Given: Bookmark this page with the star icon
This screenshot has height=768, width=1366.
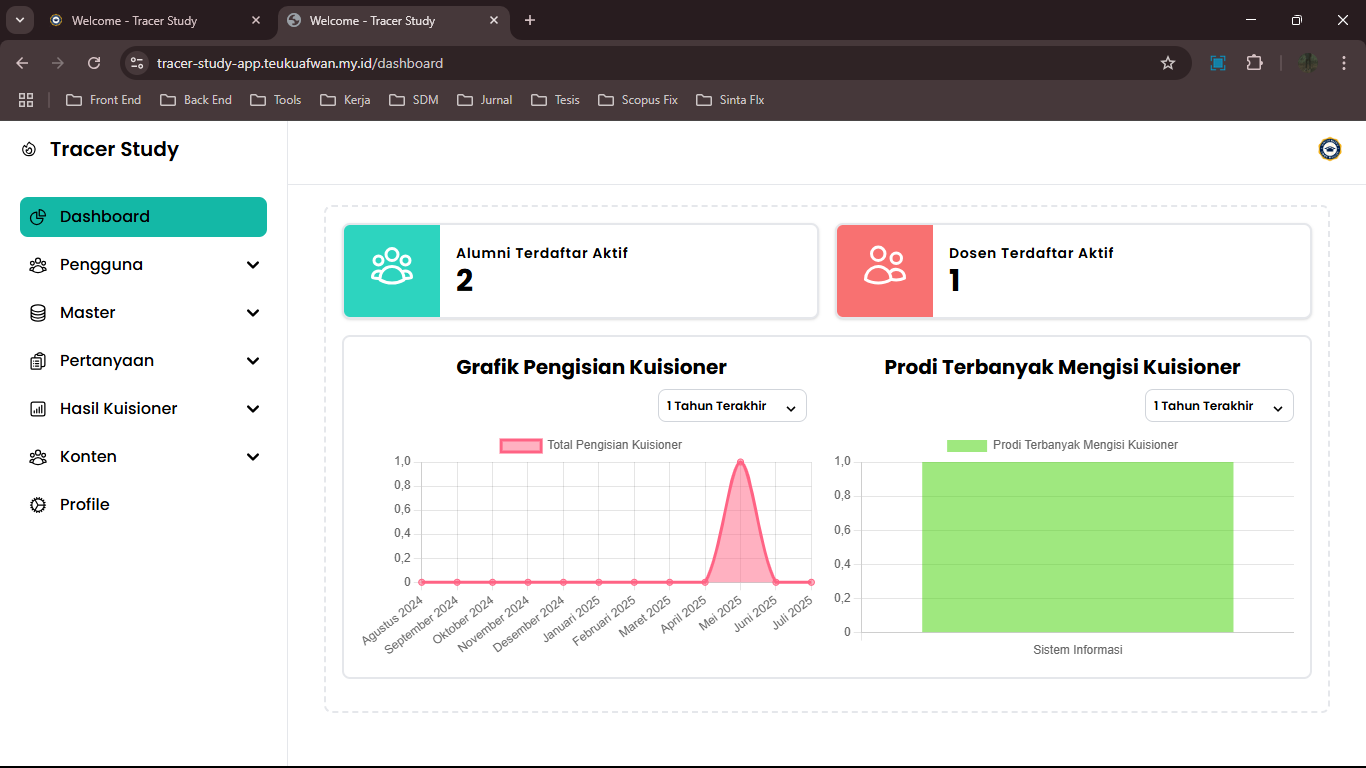Looking at the screenshot, I should [1167, 63].
